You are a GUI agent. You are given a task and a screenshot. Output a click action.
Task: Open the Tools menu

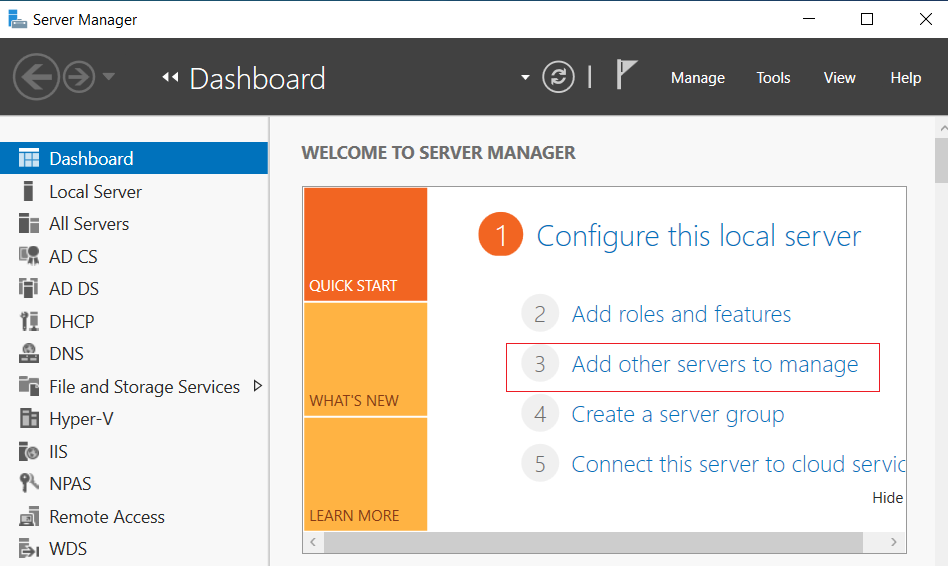773,78
